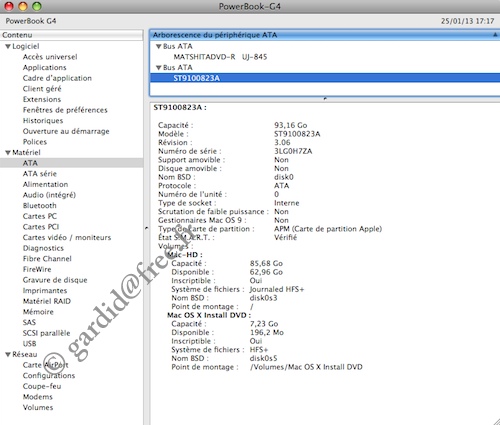Select Modems in sidebar
500x425 pixels.
pyautogui.click(x=38, y=397)
